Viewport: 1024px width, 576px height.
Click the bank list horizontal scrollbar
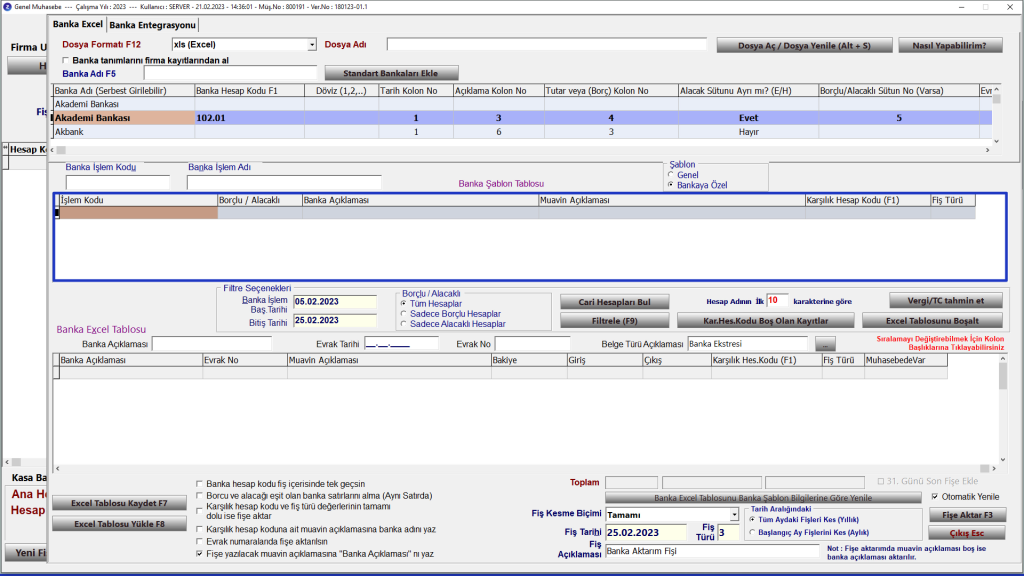[x=520, y=150]
